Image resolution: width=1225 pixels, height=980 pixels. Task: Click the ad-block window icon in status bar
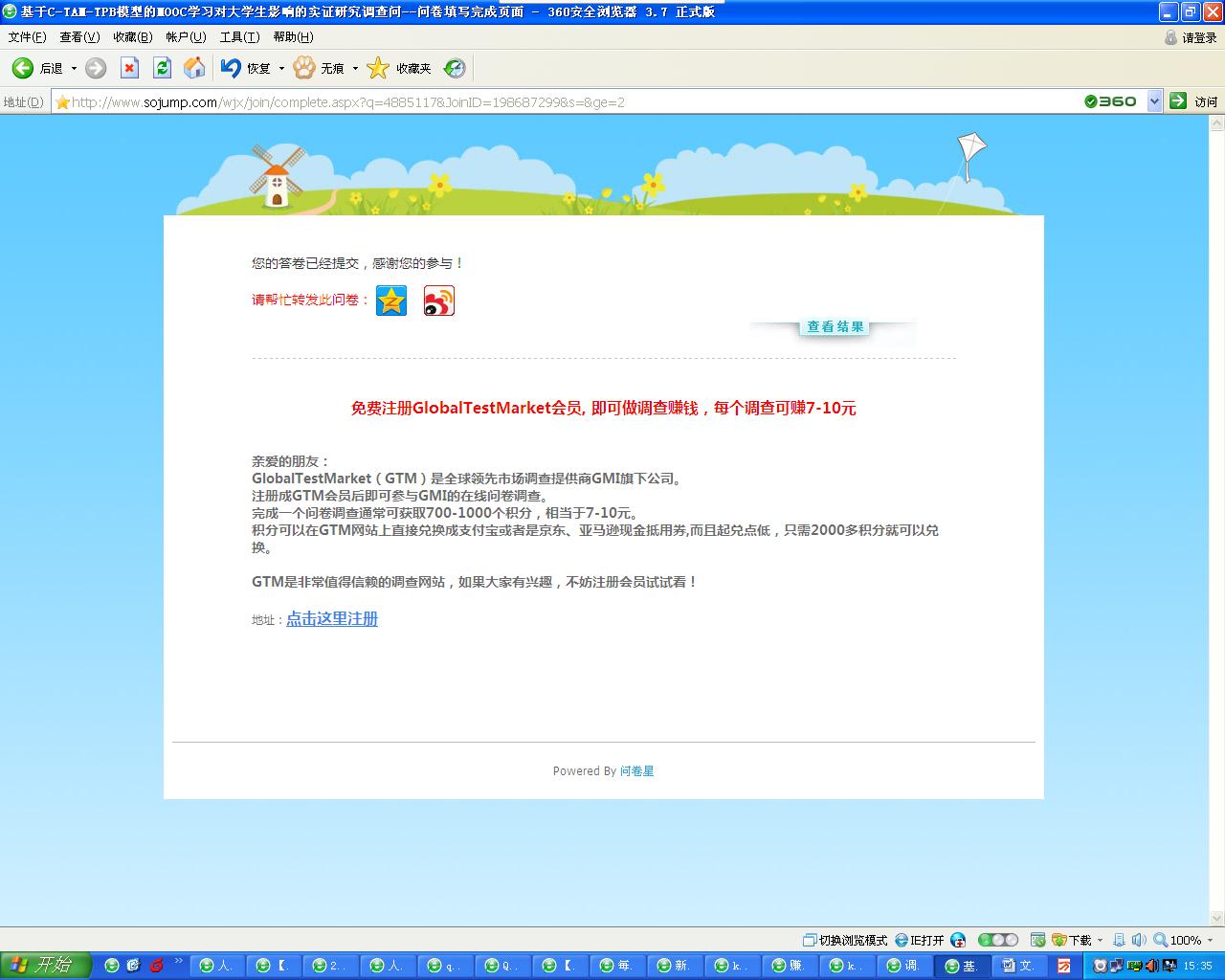1037,940
